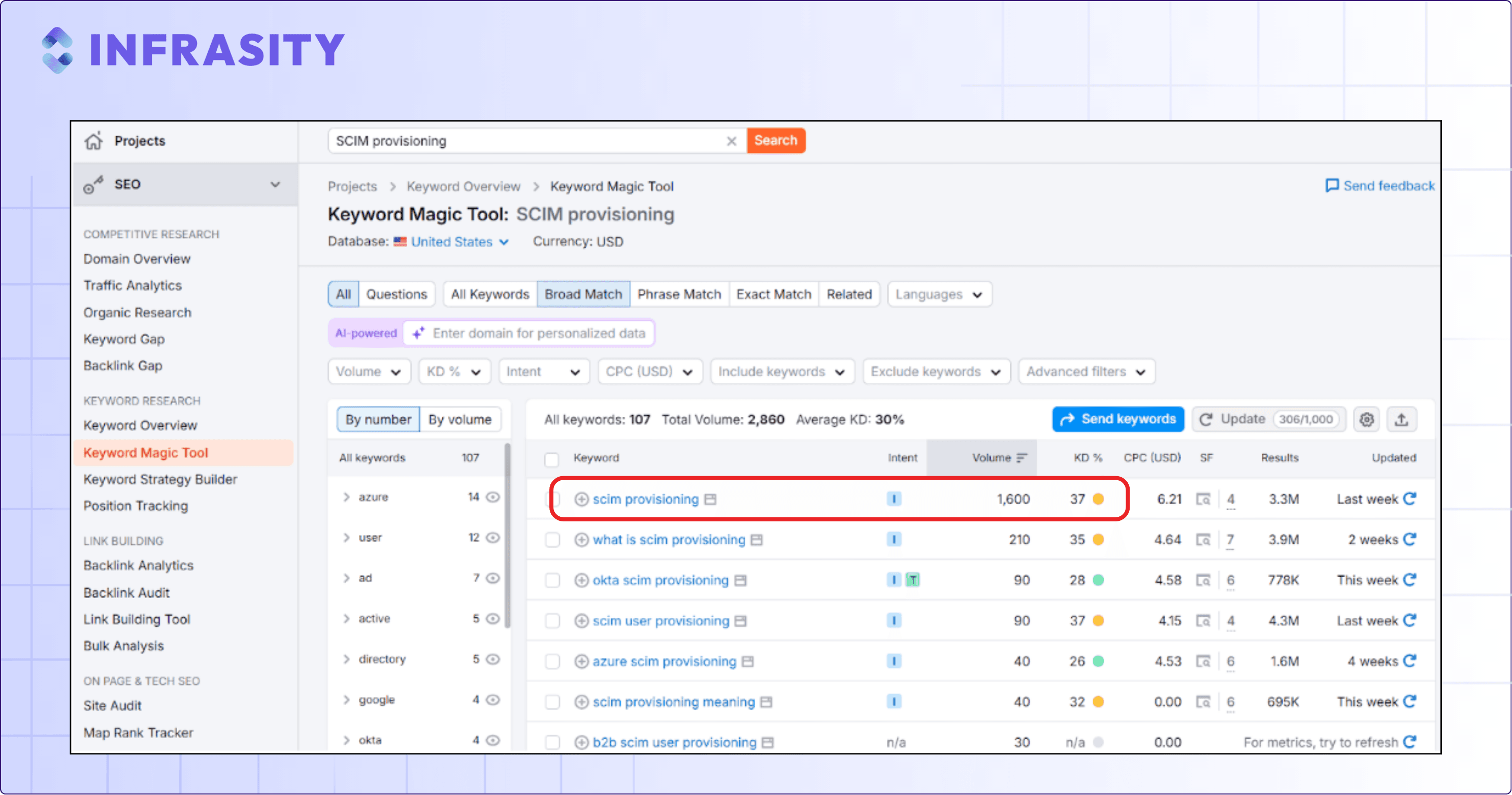Open the Advanced filters dropdown
The image size is (1512, 795).
1087,372
